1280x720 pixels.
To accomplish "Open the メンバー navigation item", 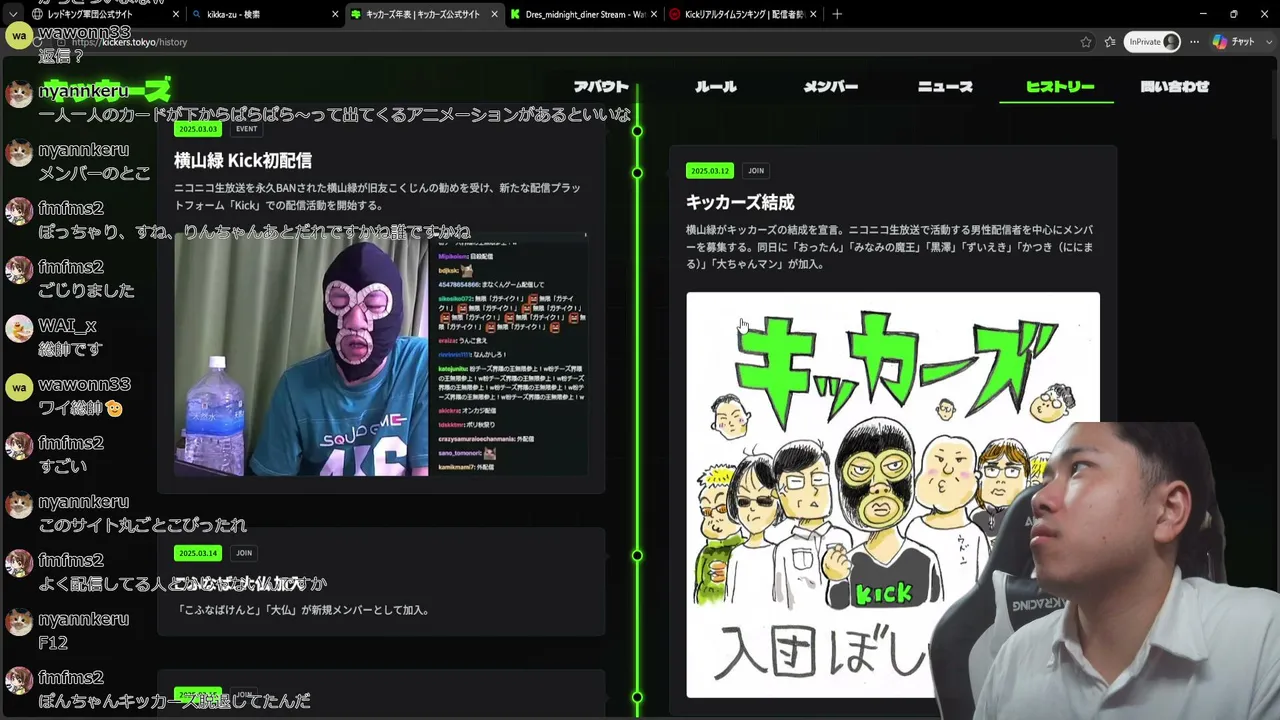I will click(831, 87).
